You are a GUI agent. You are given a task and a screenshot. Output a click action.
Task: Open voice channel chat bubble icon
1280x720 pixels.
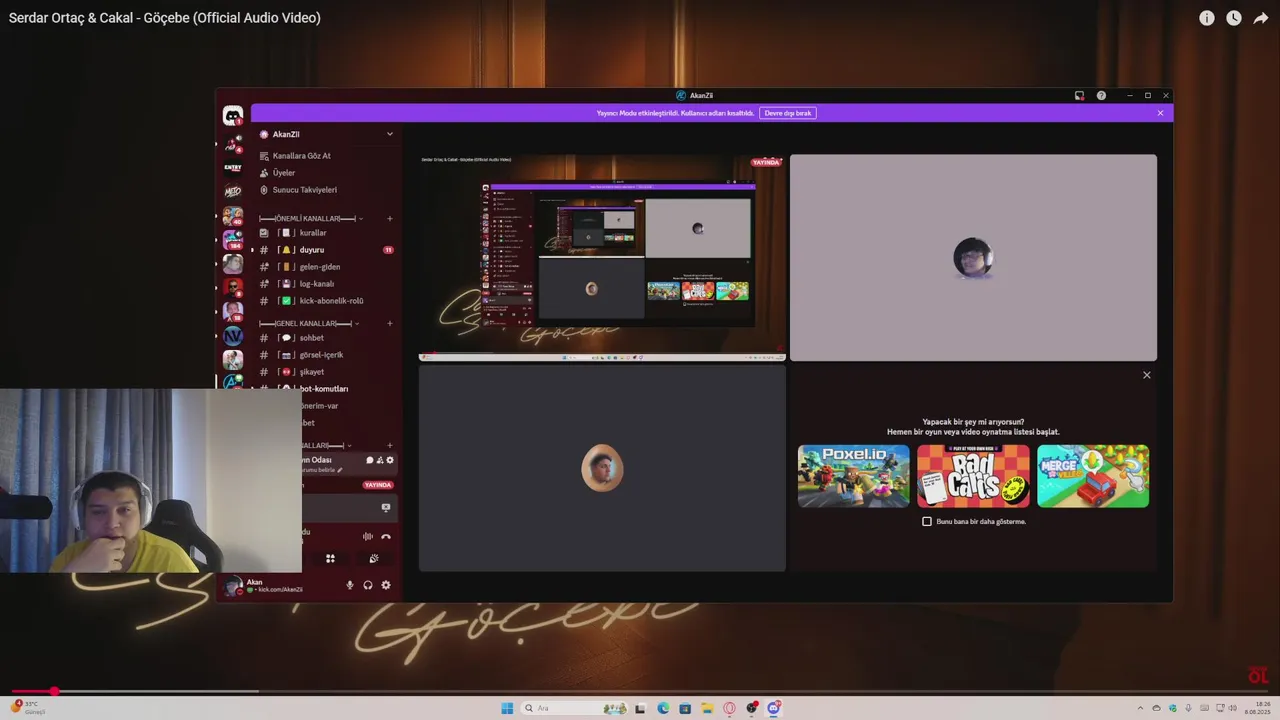tap(369, 460)
